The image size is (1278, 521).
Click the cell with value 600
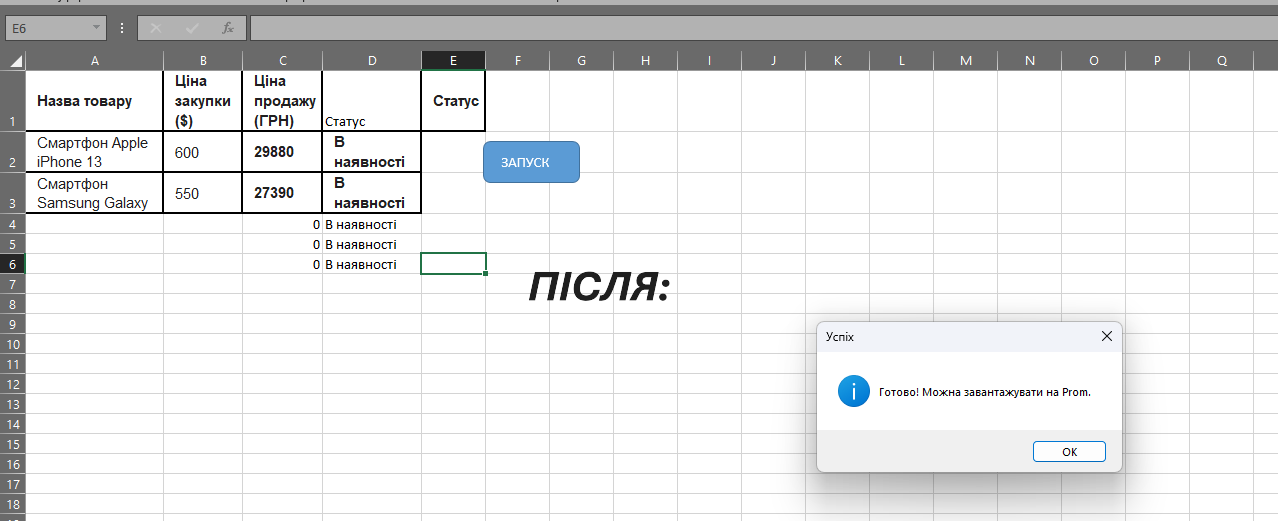point(203,152)
